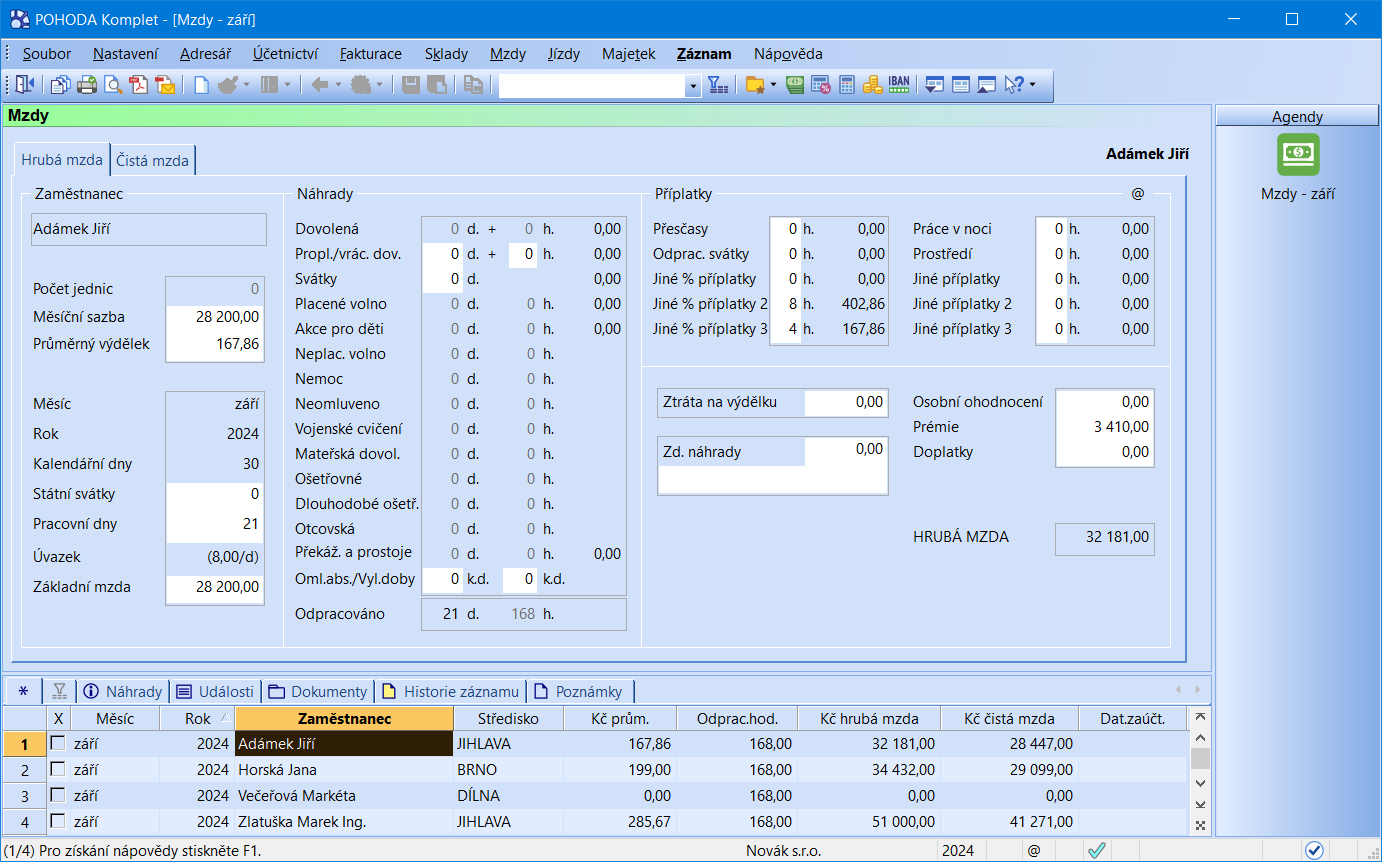Click the plain calculator toolbar icon

coord(847,86)
